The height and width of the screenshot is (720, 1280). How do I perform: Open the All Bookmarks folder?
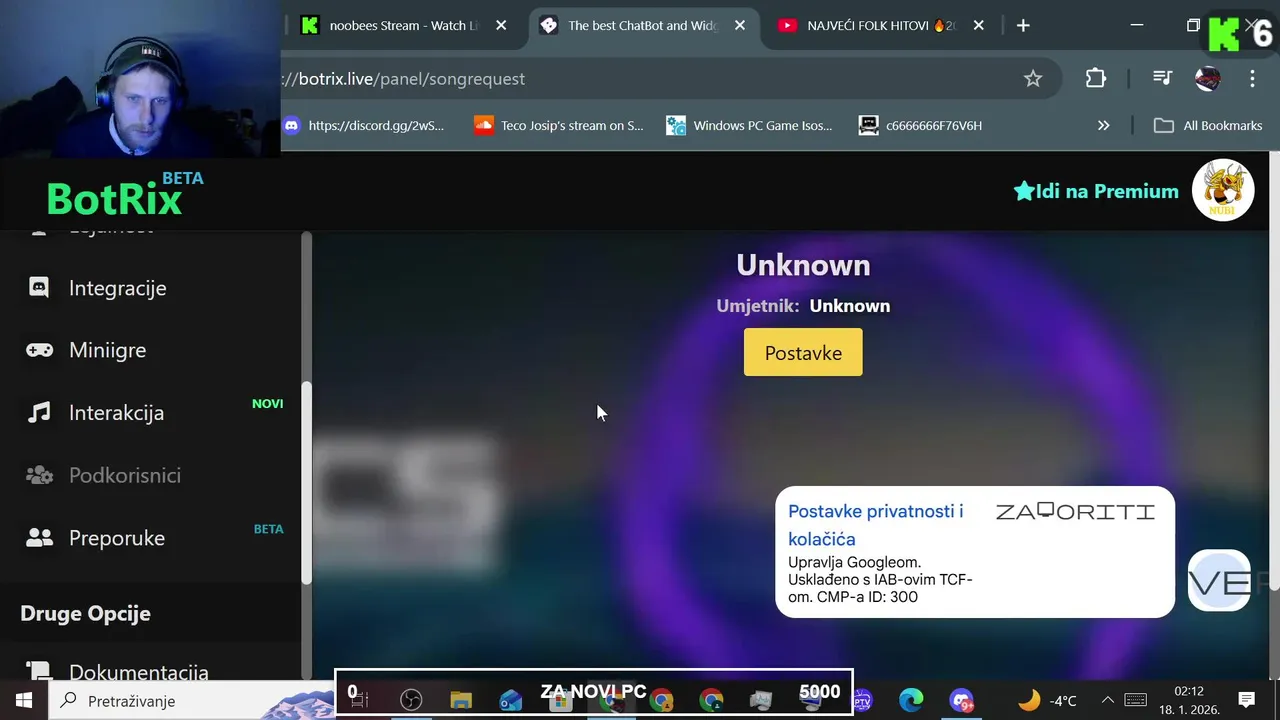tap(1208, 125)
